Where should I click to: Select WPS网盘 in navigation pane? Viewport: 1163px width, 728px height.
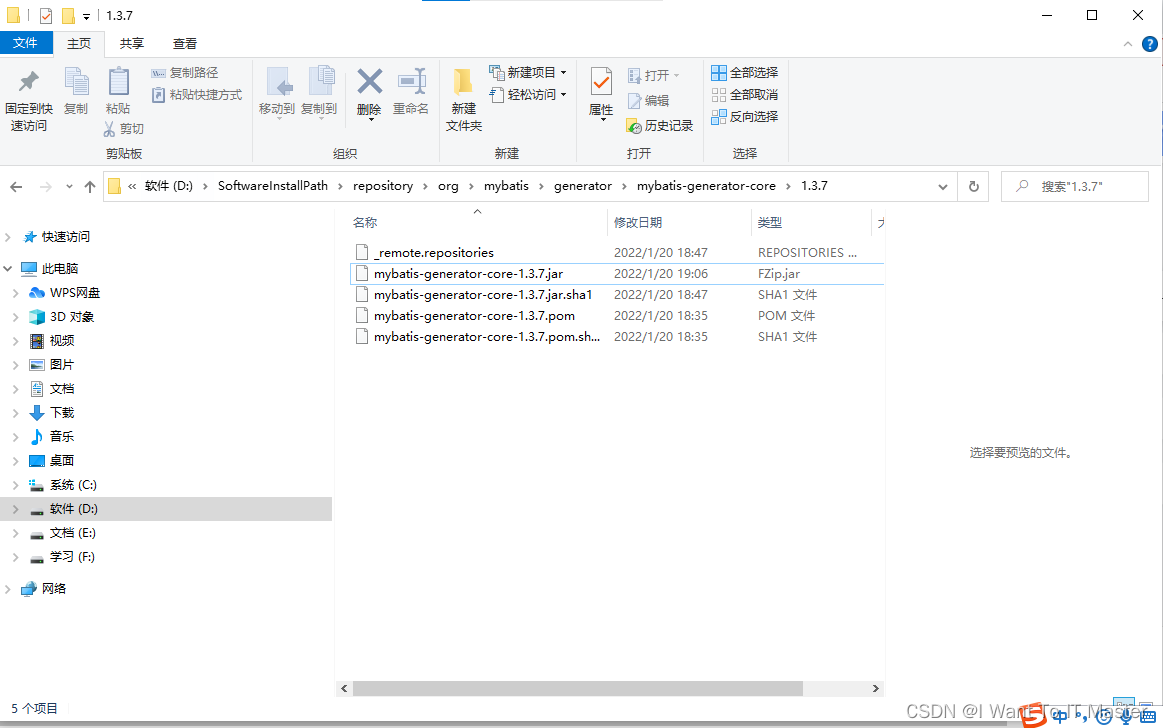click(74, 293)
